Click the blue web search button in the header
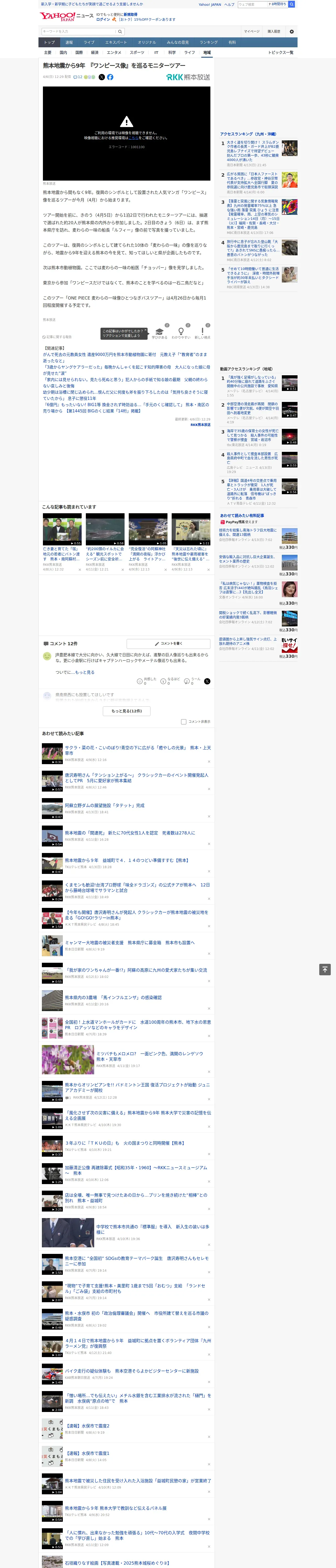 (x=292, y=4)
